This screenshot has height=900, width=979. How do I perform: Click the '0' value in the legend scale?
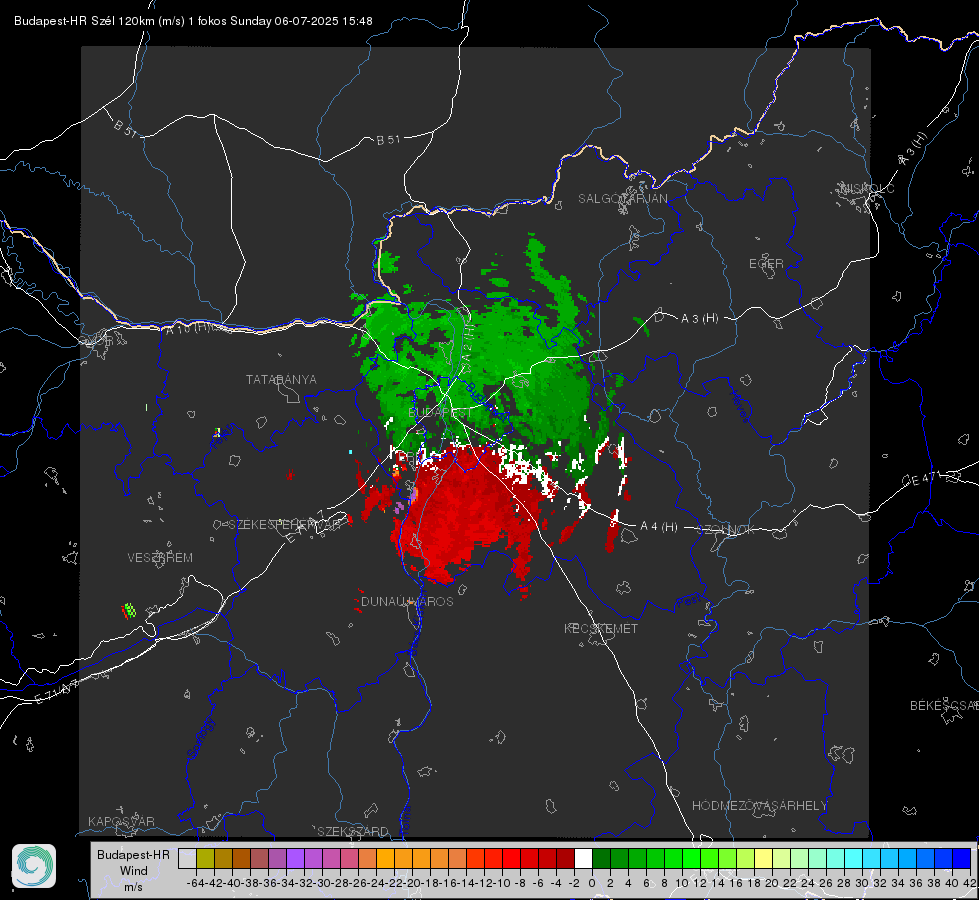coord(592,883)
